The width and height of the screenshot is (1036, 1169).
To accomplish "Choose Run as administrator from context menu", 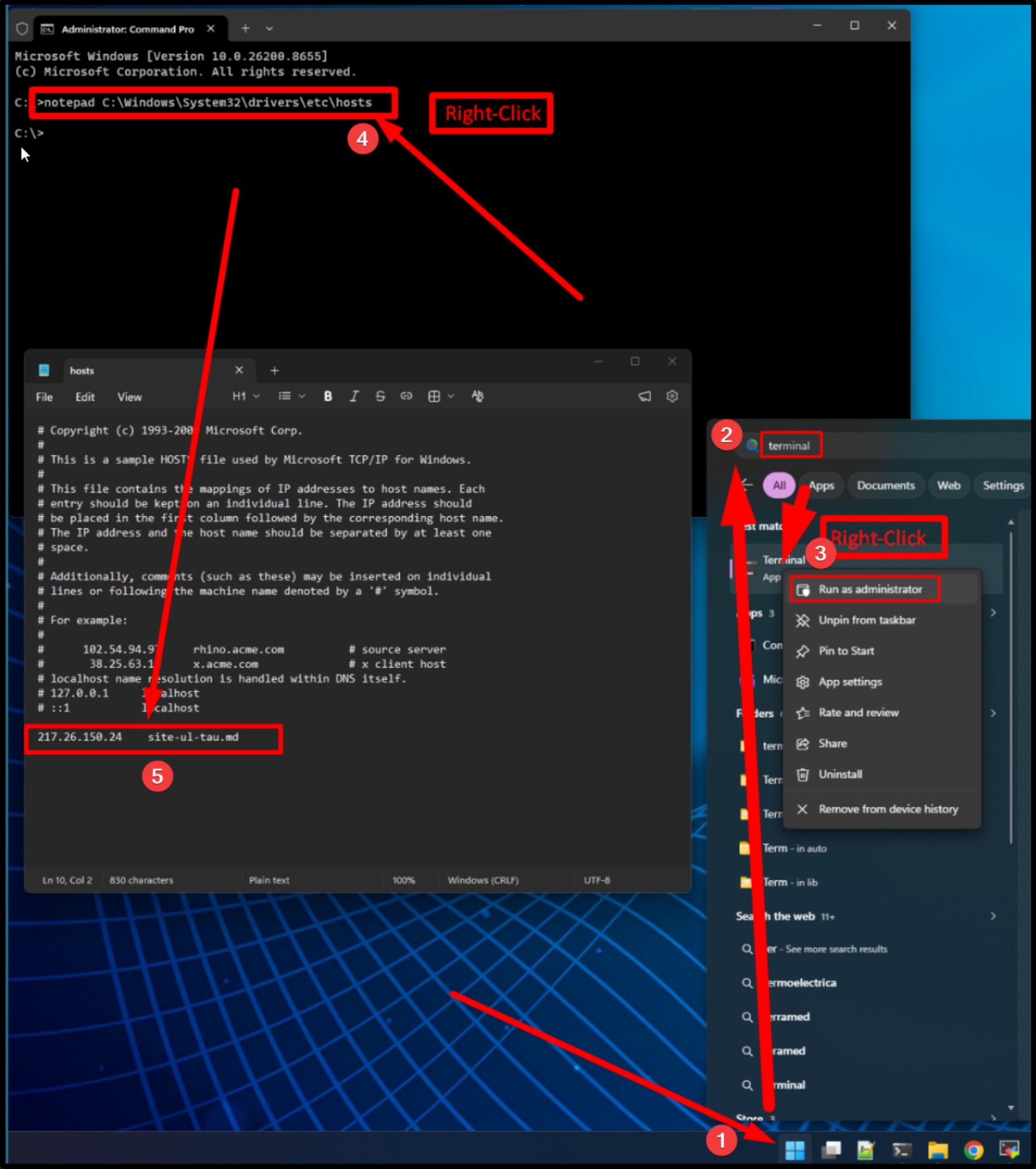I will click(x=882, y=589).
